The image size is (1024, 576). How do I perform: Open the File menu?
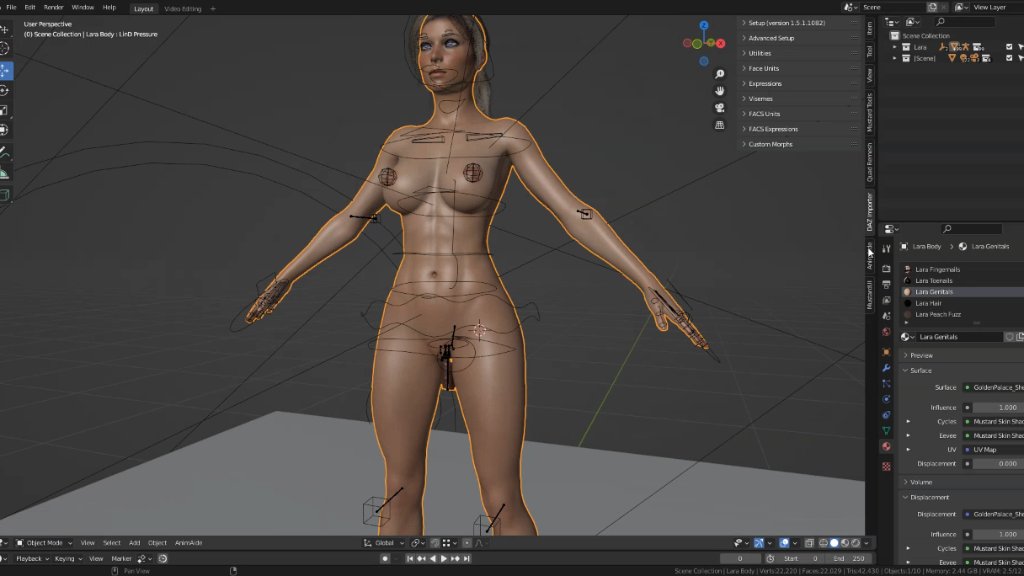click(x=11, y=7)
